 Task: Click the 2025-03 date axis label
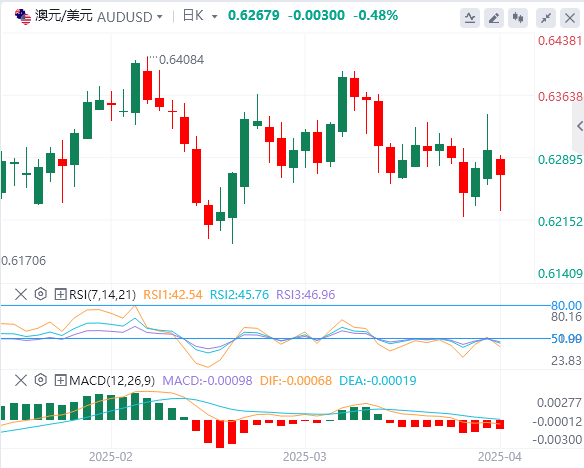point(305,456)
